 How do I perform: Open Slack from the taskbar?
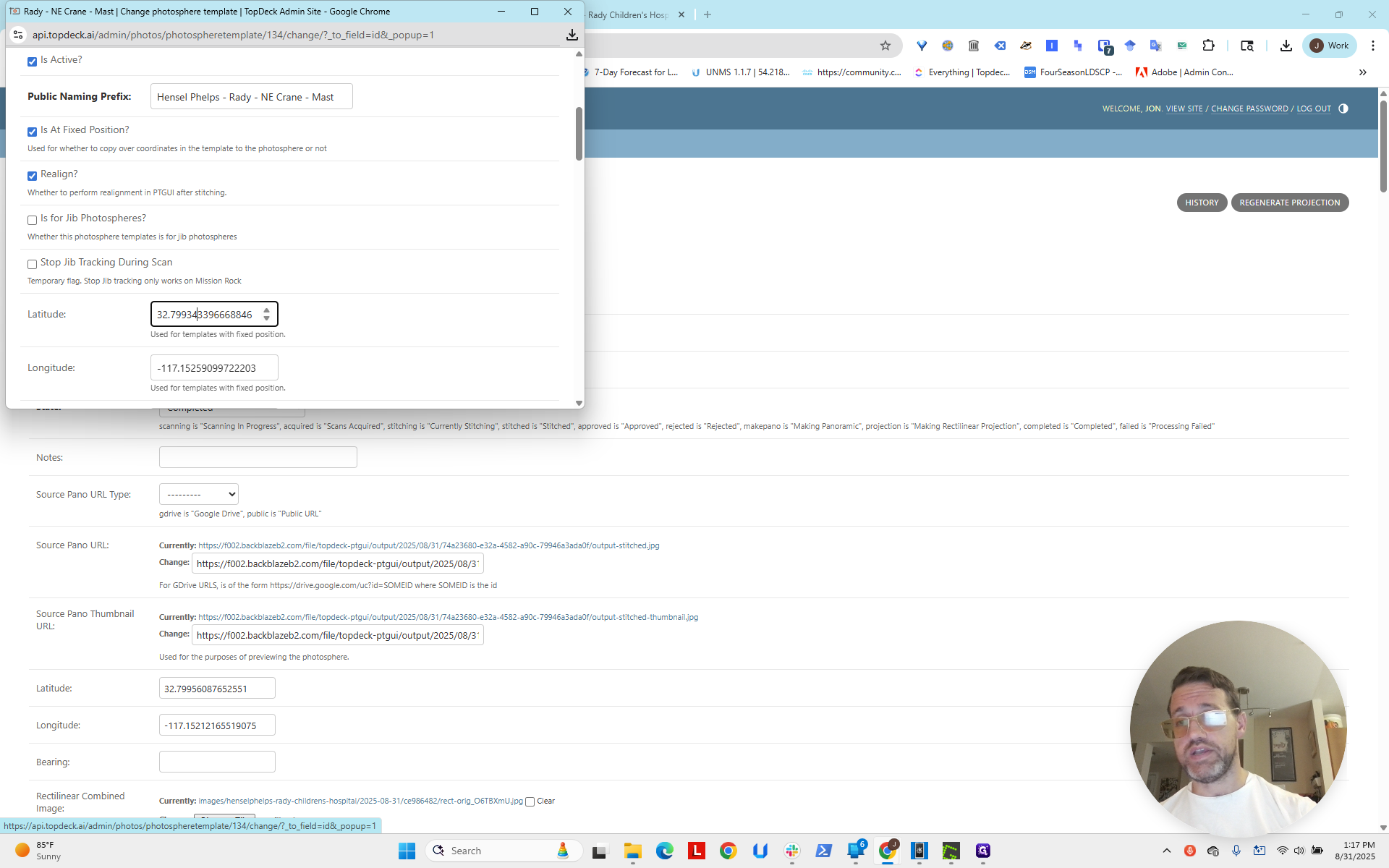[792, 851]
